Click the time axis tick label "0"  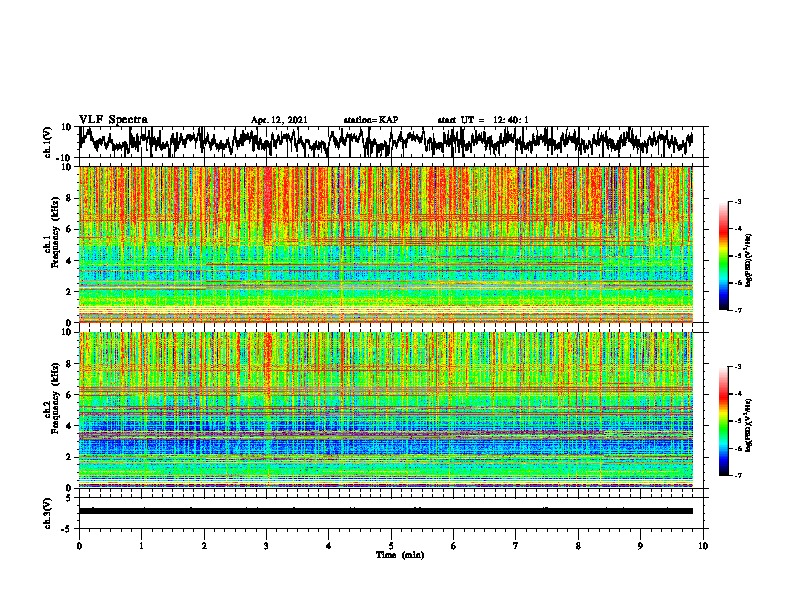(x=79, y=546)
